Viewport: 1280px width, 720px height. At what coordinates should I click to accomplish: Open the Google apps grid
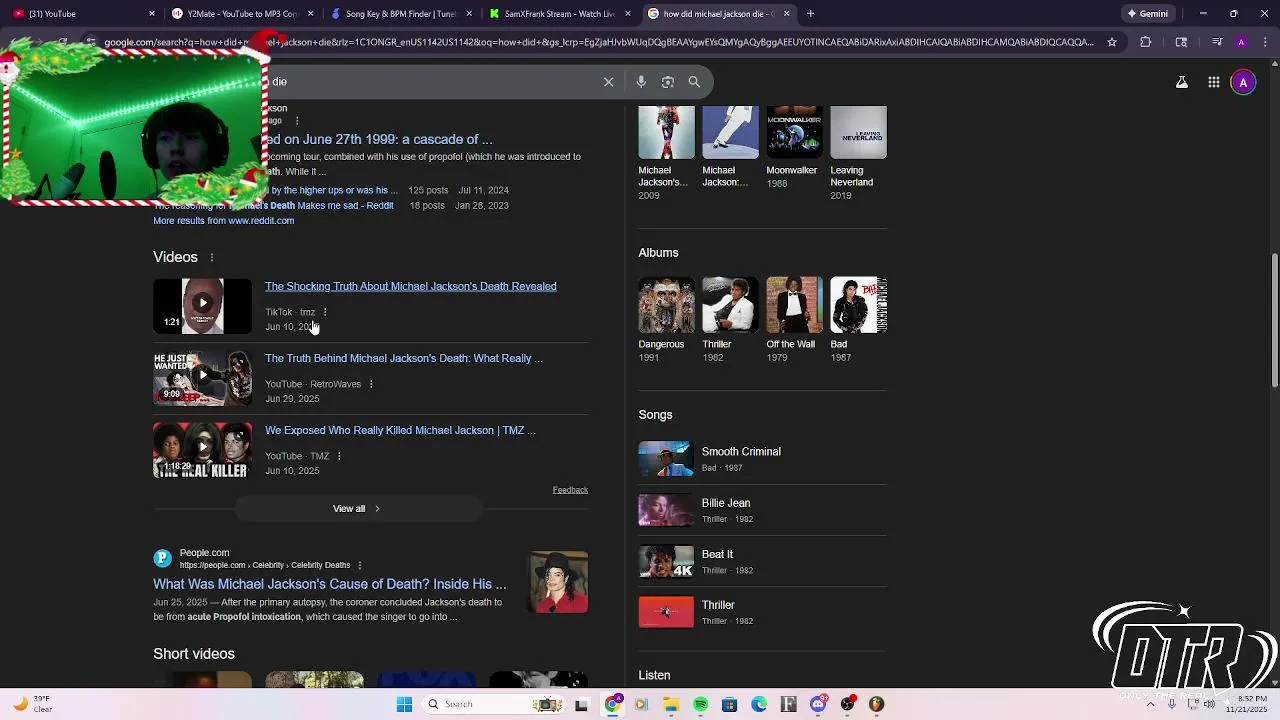[1213, 83]
